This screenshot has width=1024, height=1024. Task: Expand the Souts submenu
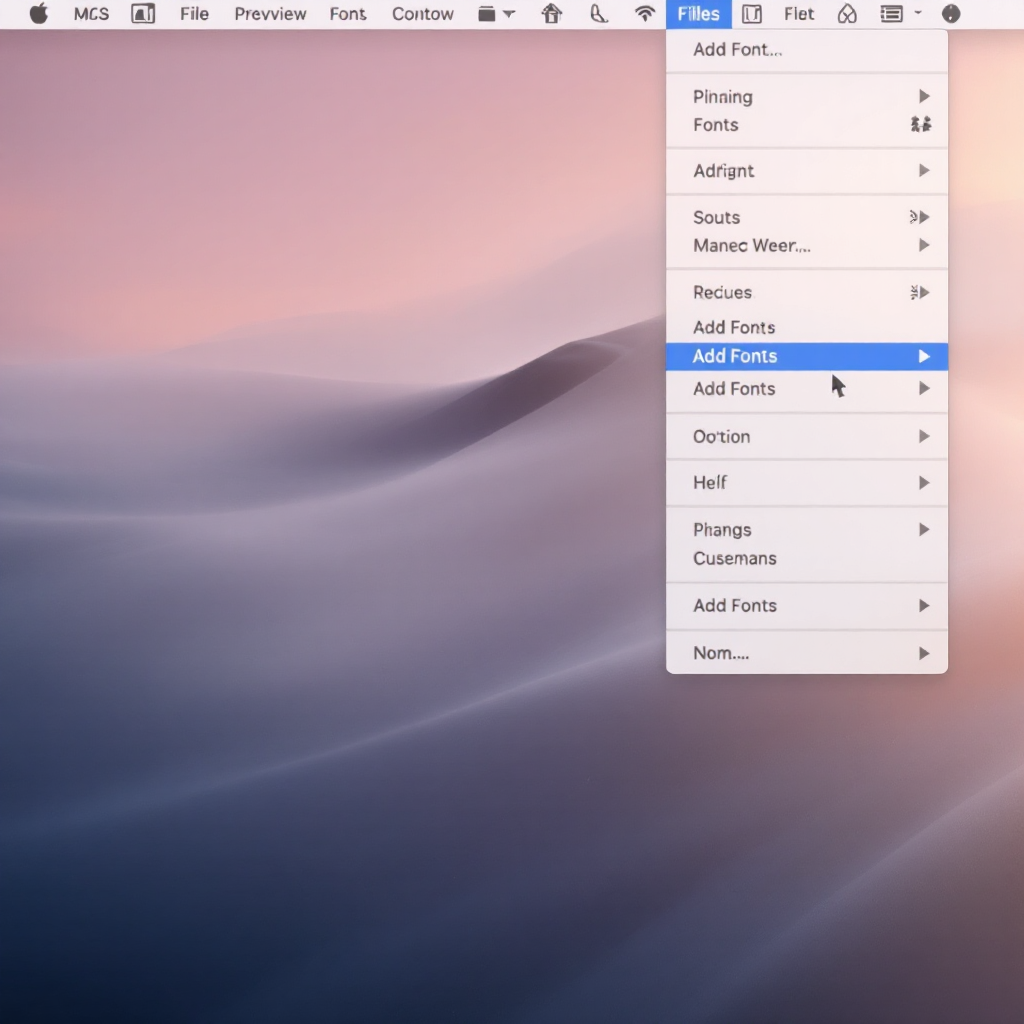click(x=807, y=217)
